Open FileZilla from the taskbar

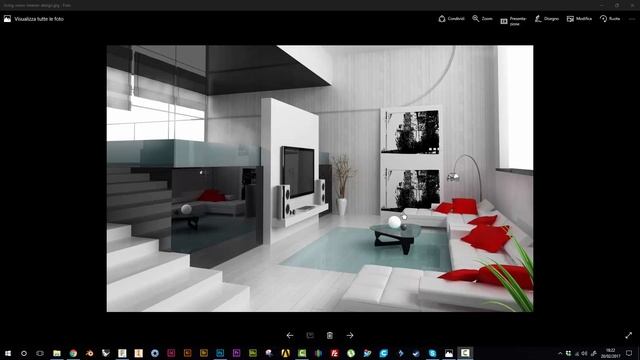(x=334, y=353)
